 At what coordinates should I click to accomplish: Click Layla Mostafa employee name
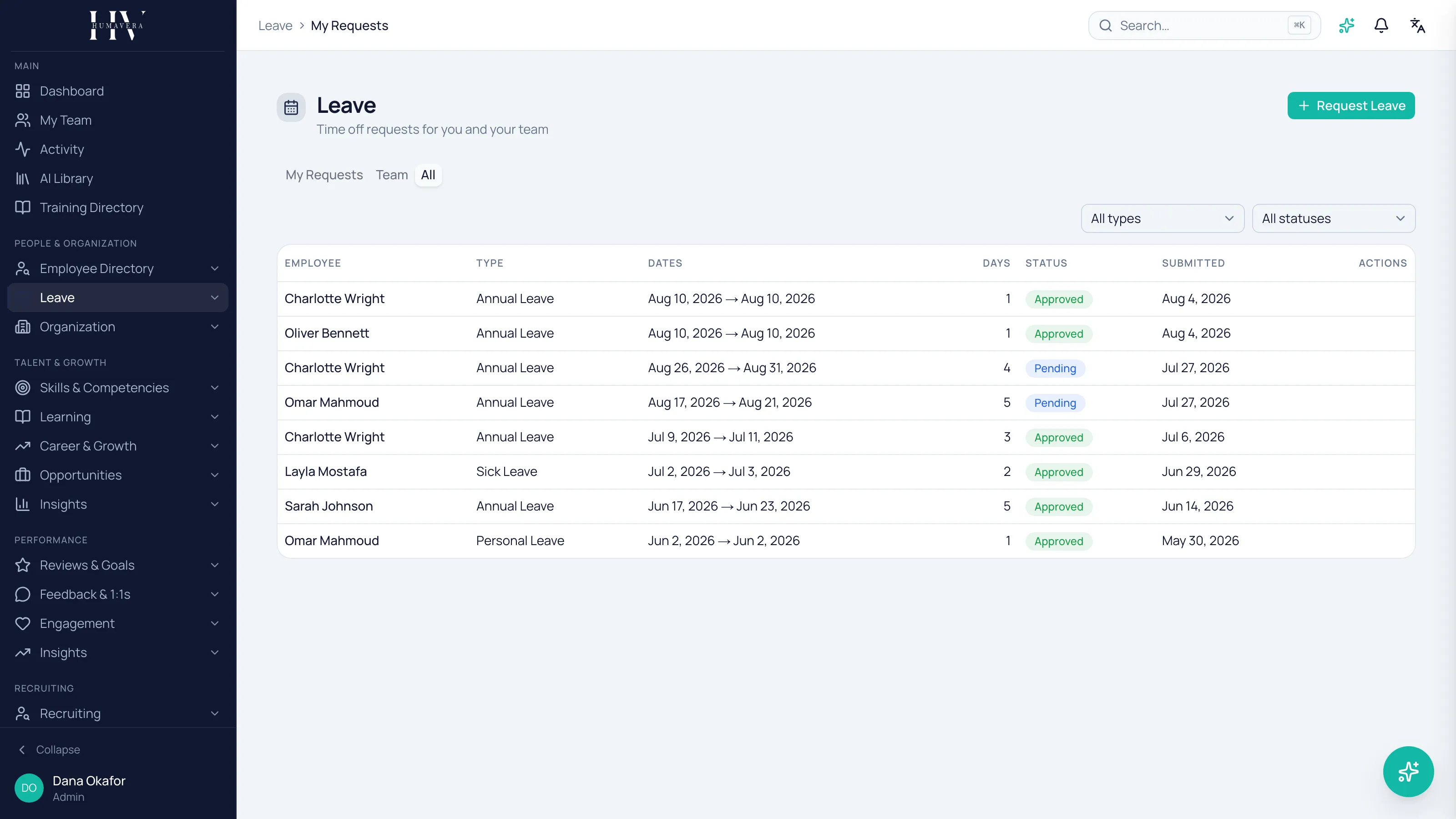[x=326, y=471]
